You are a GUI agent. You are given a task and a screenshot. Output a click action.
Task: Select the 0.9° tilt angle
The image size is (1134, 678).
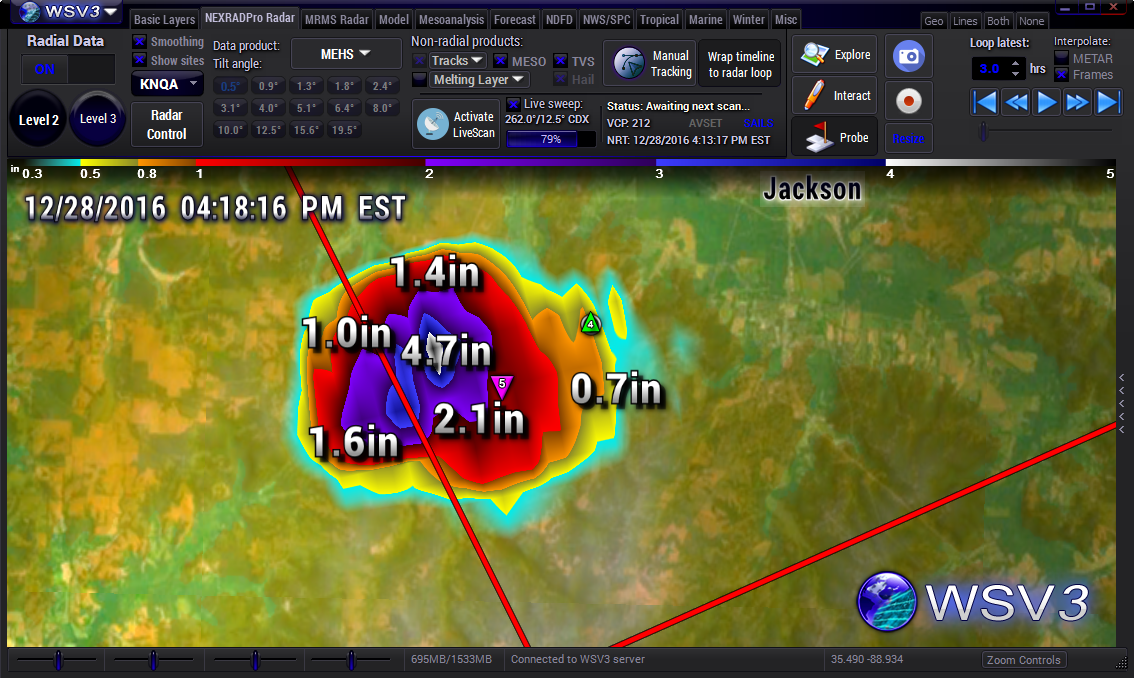click(268, 86)
